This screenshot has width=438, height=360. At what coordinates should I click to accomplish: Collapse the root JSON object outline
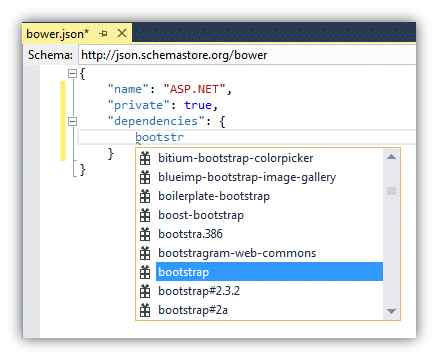pyautogui.click(x=72, y=73)
